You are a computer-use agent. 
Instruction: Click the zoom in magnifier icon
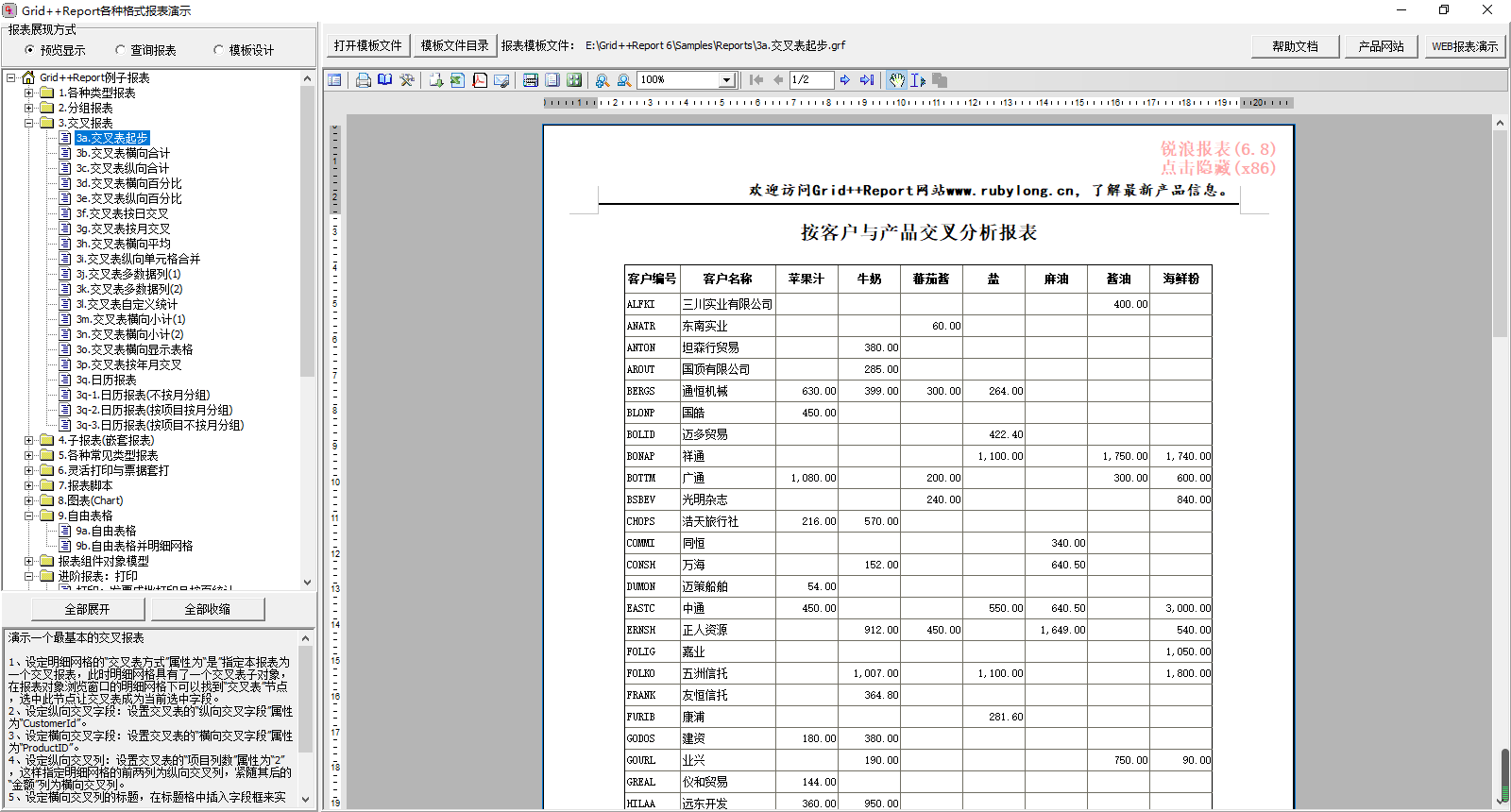(602, 80)
